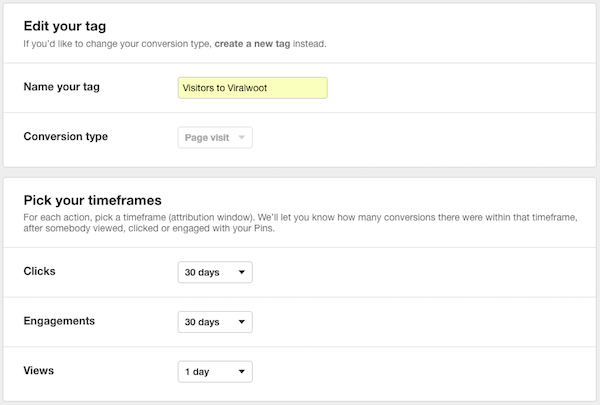Open the Views 1 day dropdown

point(215,372)
